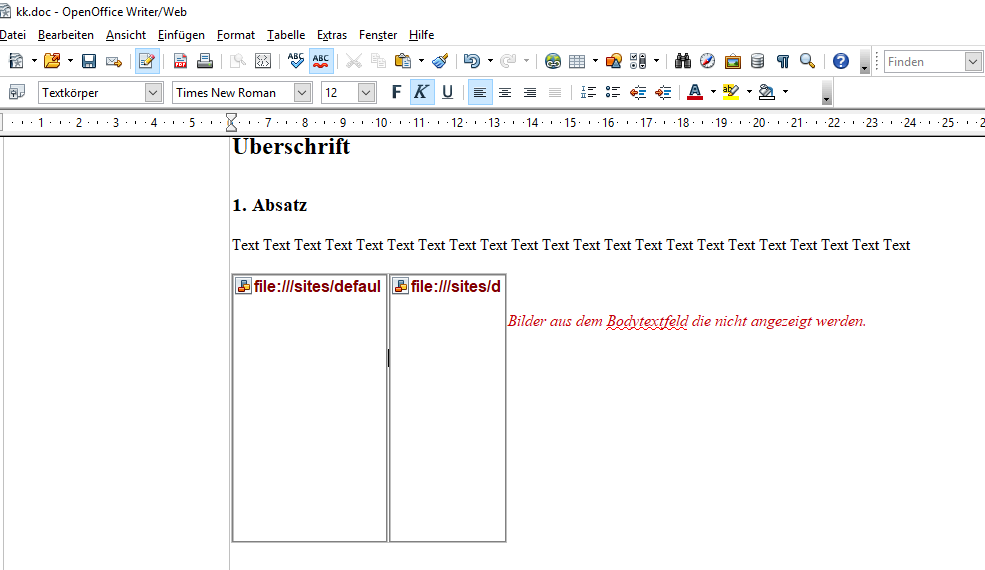Toggle italic (K) formatting
985x570 pixels.
pos(422,92)
